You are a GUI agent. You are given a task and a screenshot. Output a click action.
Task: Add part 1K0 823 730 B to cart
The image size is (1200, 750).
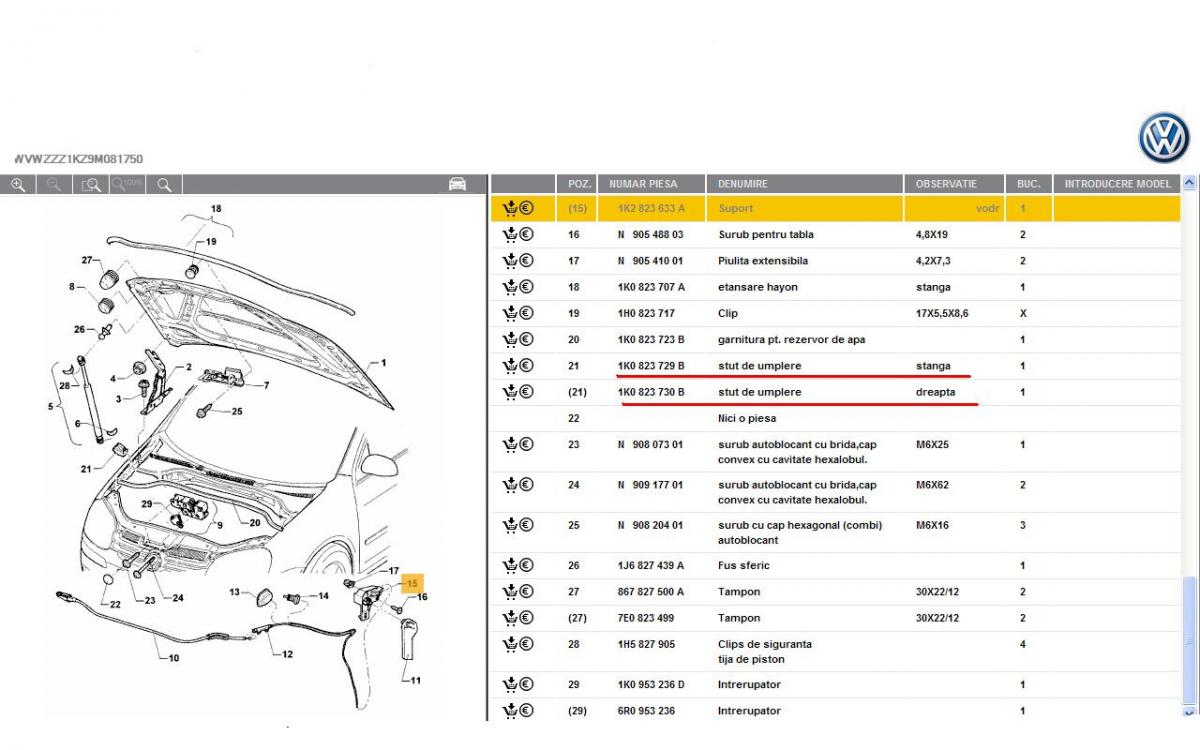tap(509, 391)
